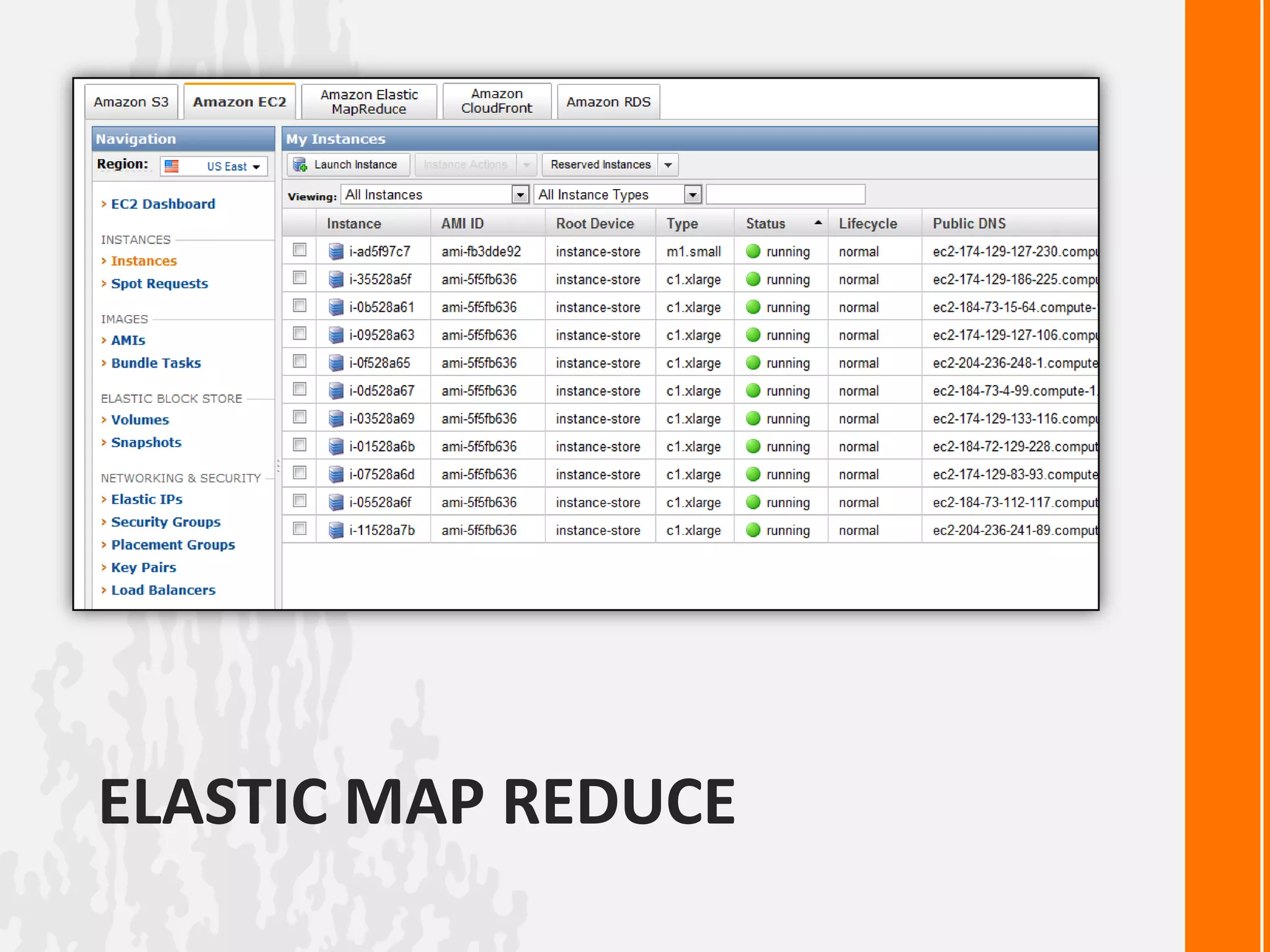Click server icon for instance i-ad5f97c7
The height and width of the screenshot is (952, 1270).
point(336,251)
